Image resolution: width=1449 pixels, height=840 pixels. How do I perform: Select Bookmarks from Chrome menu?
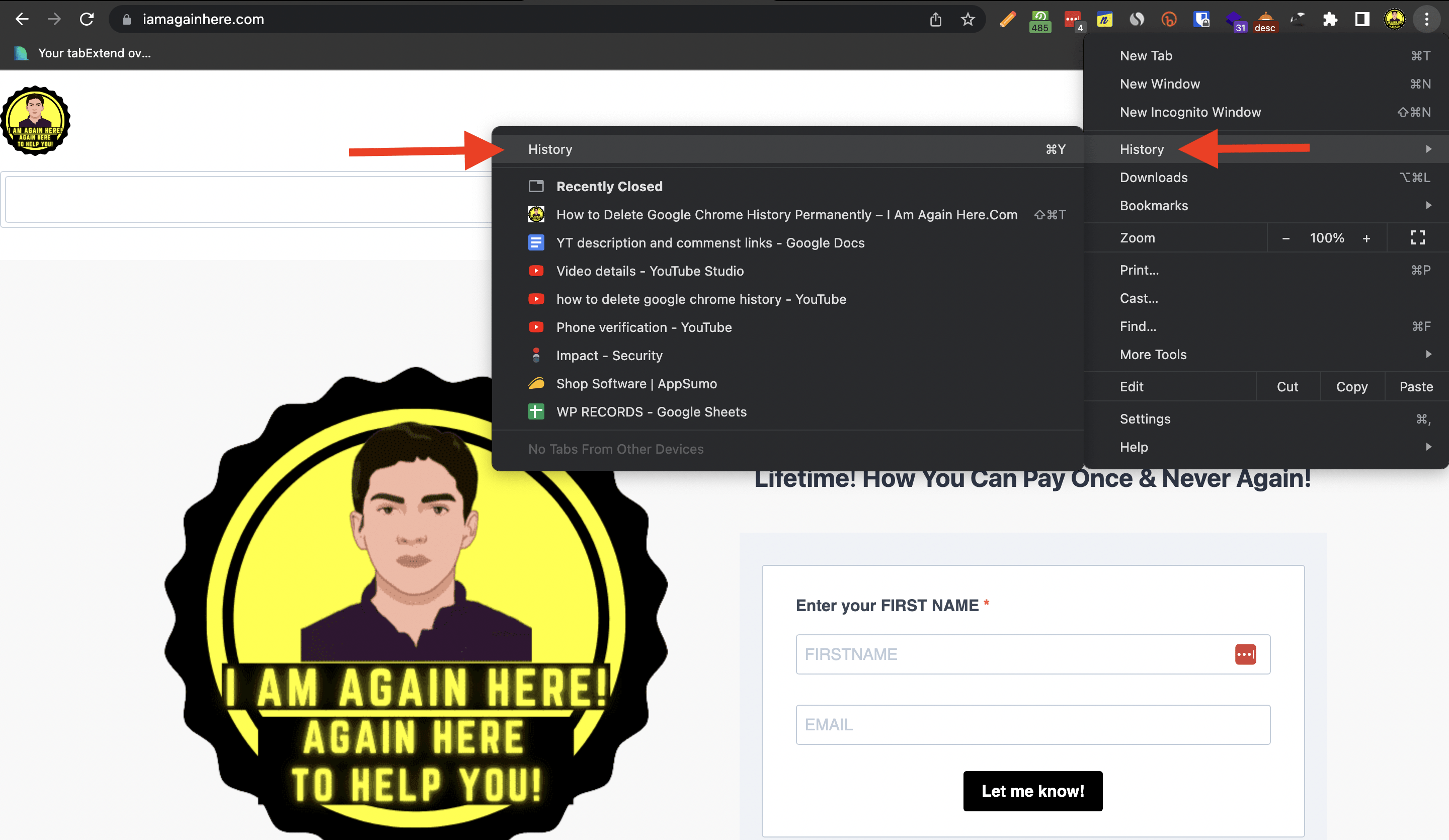[1154, 205]
